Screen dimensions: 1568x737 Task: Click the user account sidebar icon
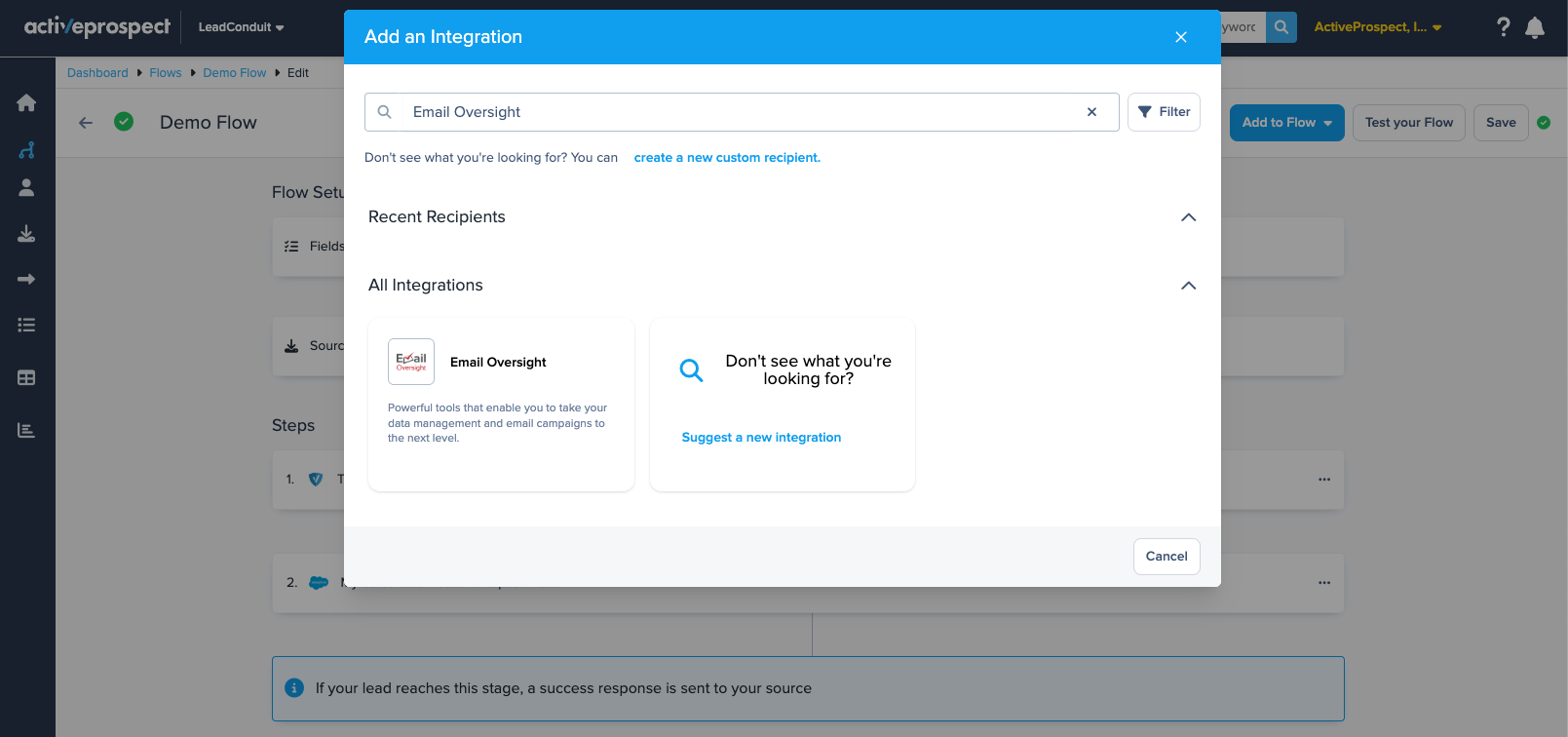[26, 188]
